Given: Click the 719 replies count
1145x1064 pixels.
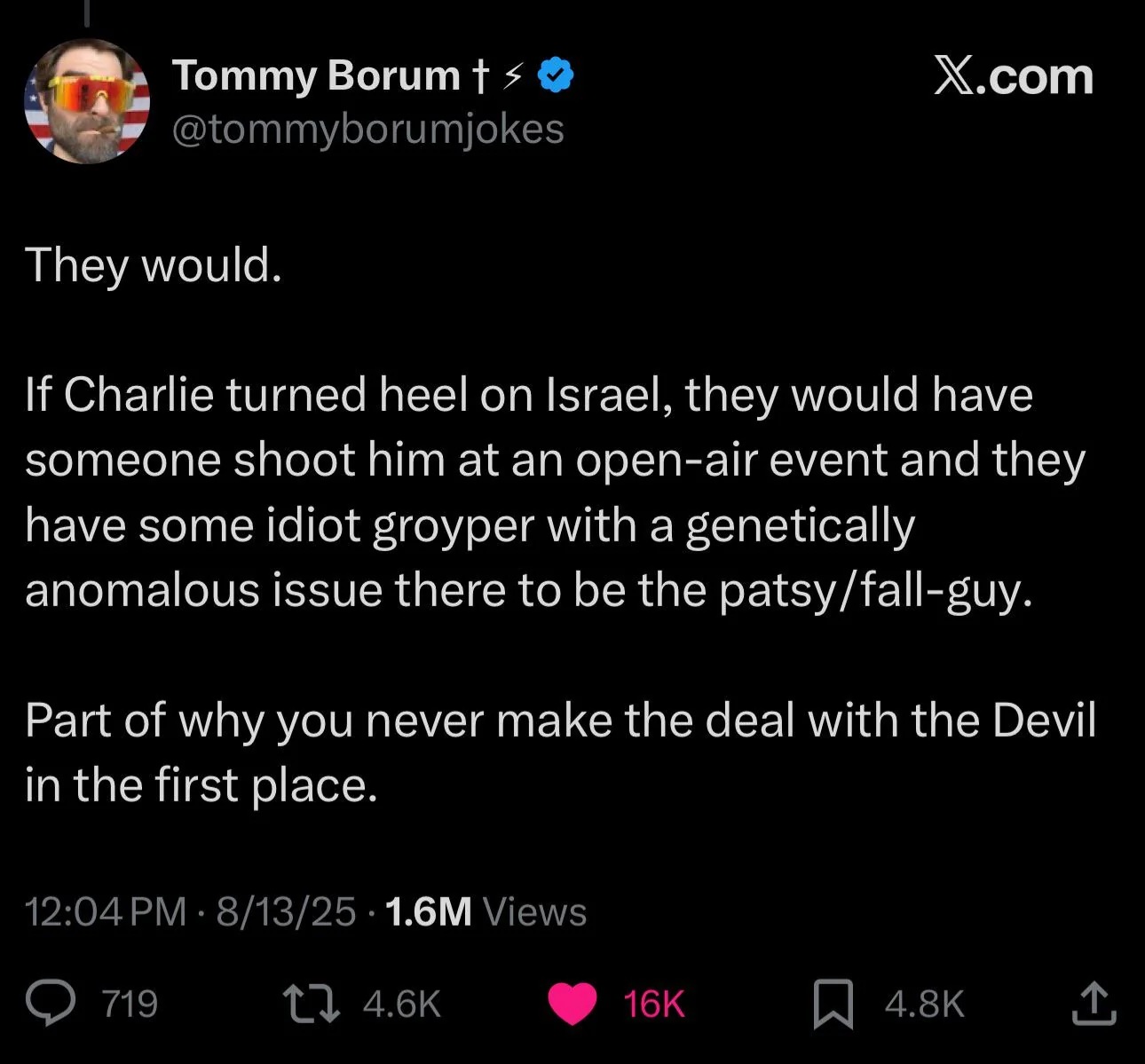Looking at the screenshot, I should (130, 1005).
